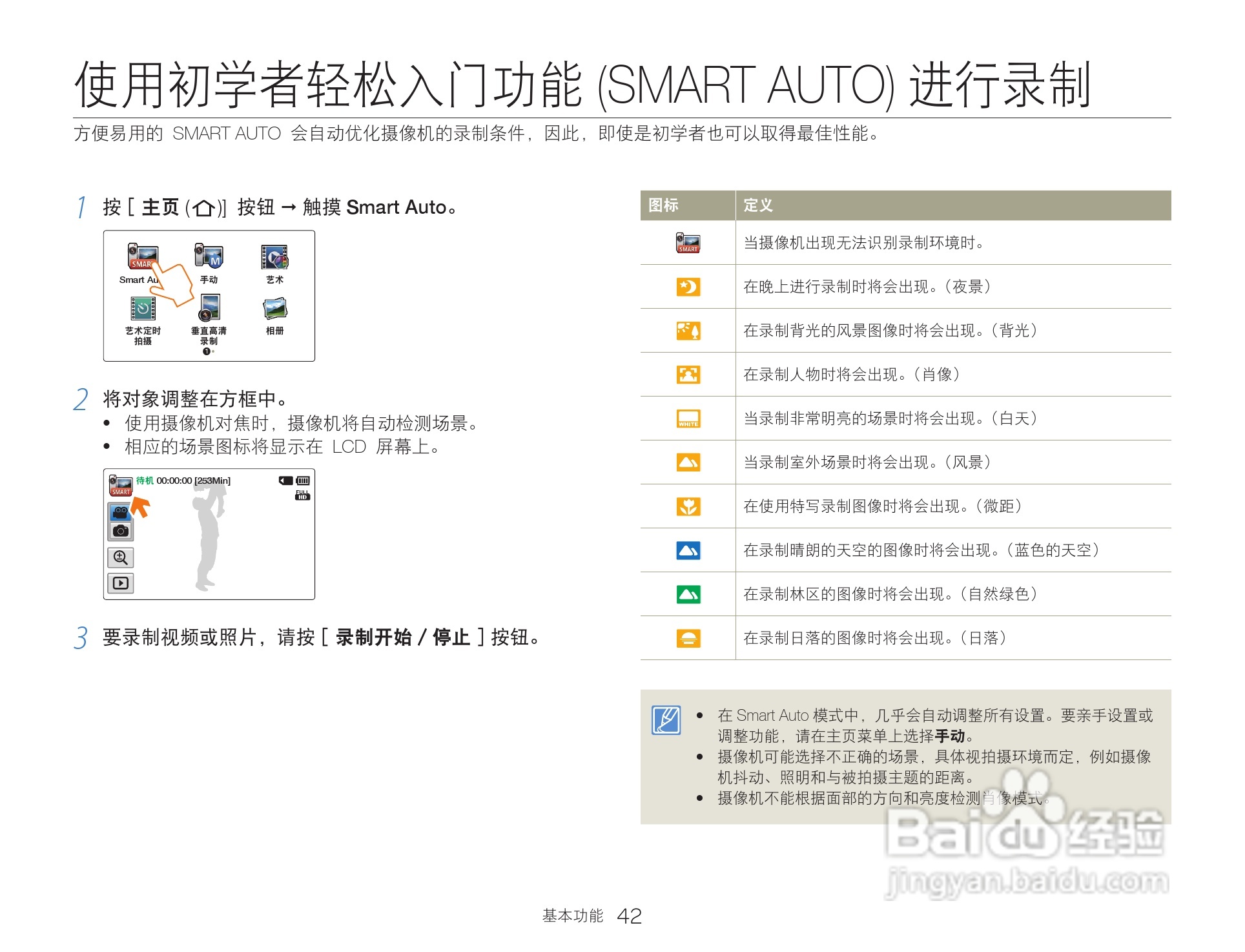Tap the zoom magnifier button
This screenshot has height=952, width=1245.
120,557
